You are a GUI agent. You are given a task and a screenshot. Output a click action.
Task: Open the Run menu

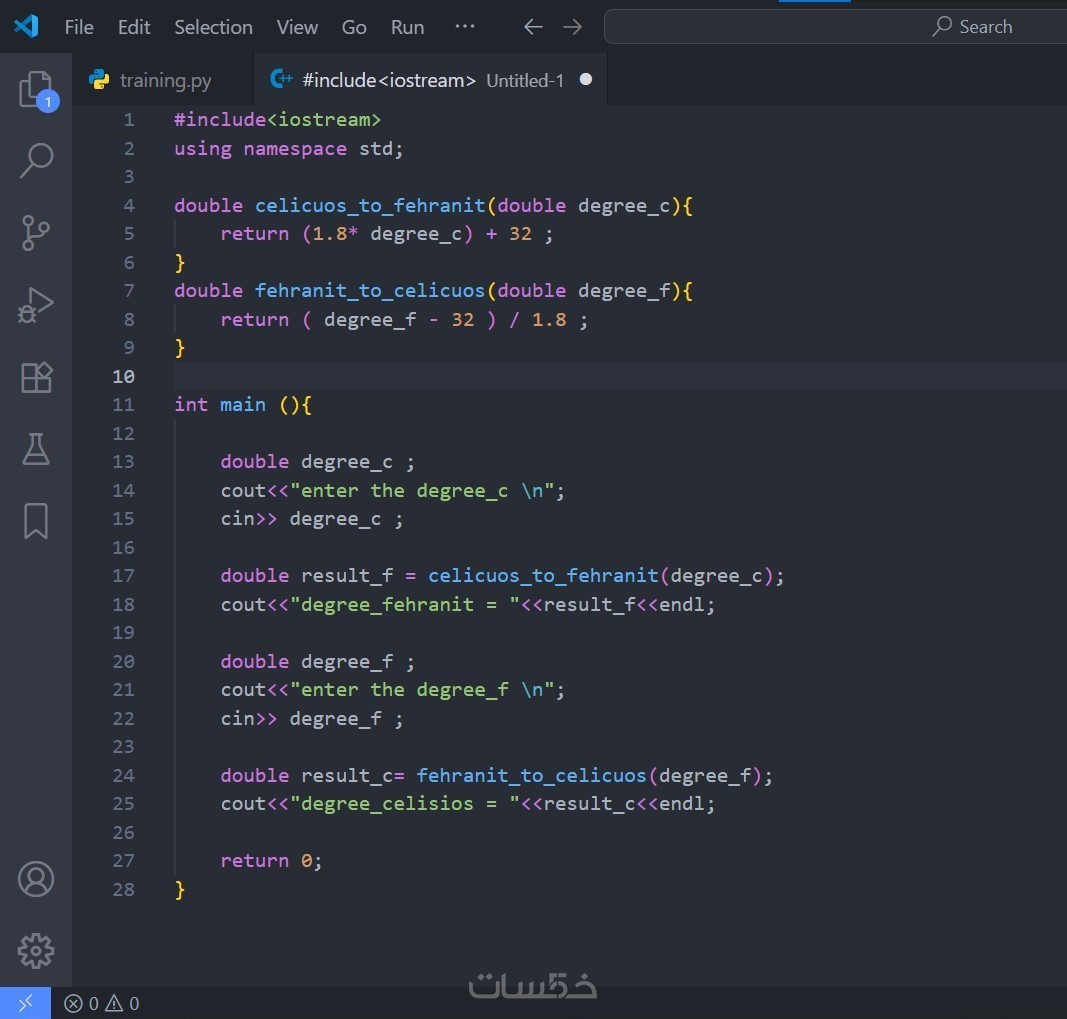pos(407,27)
